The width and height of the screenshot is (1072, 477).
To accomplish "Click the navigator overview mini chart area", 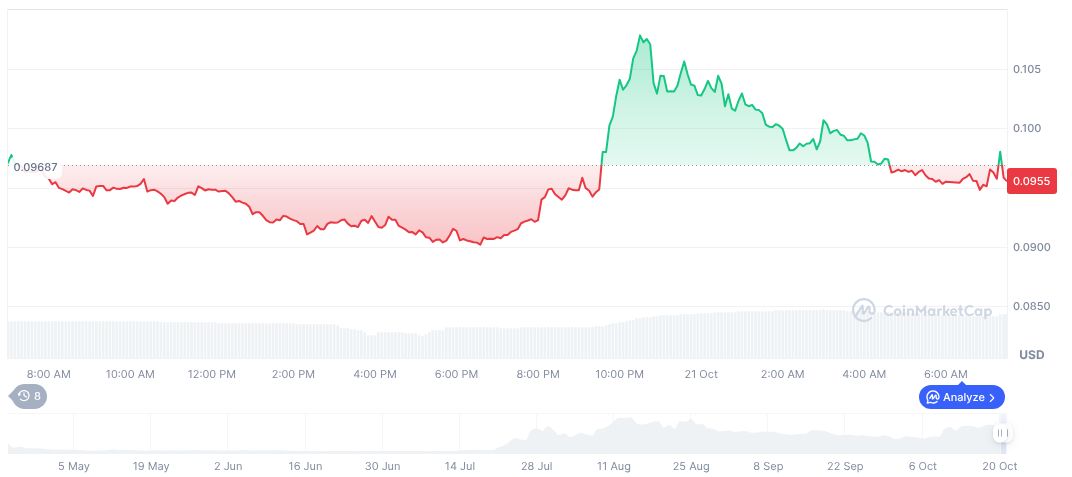I will pyautogui.click(x=500, y=434).
